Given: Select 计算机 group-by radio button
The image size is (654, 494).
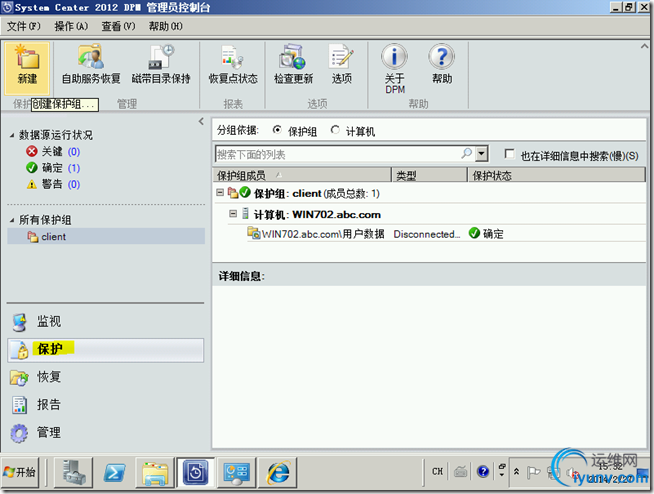Looking at the screenshot, I should pyautogui.click(x=335, y=130).
